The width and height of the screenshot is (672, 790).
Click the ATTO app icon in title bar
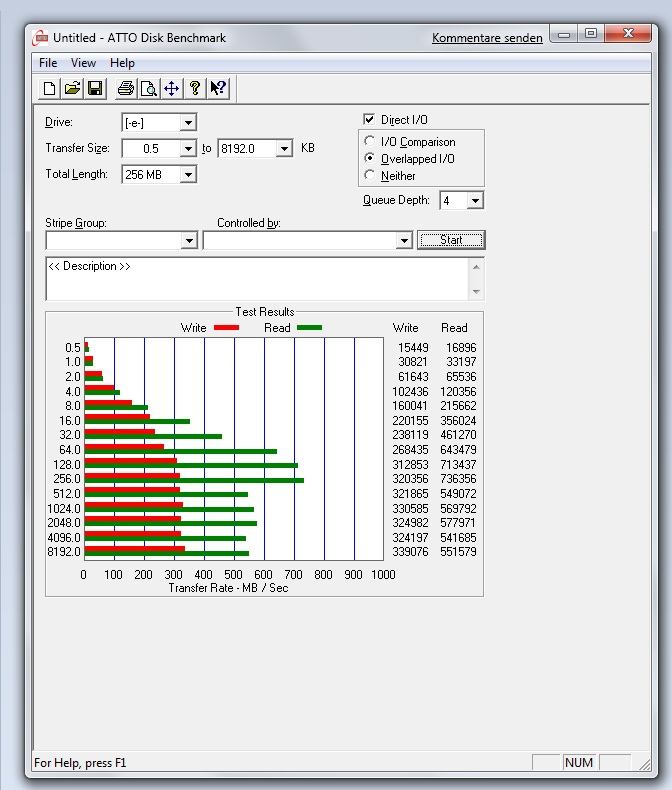coord(40,38)
